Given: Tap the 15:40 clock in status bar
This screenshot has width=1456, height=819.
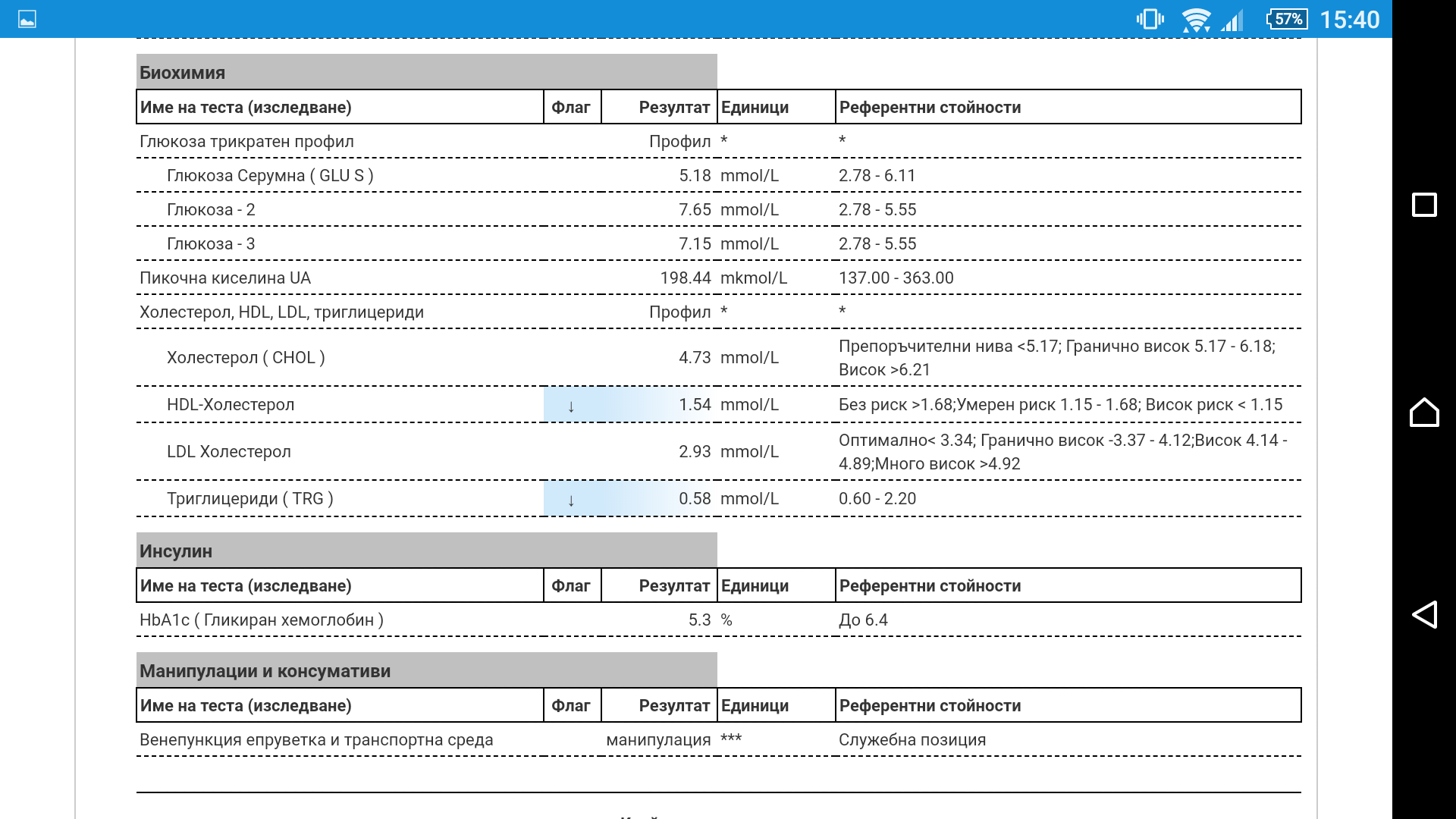Looking at the screenshot, I should click(1349, 20).
